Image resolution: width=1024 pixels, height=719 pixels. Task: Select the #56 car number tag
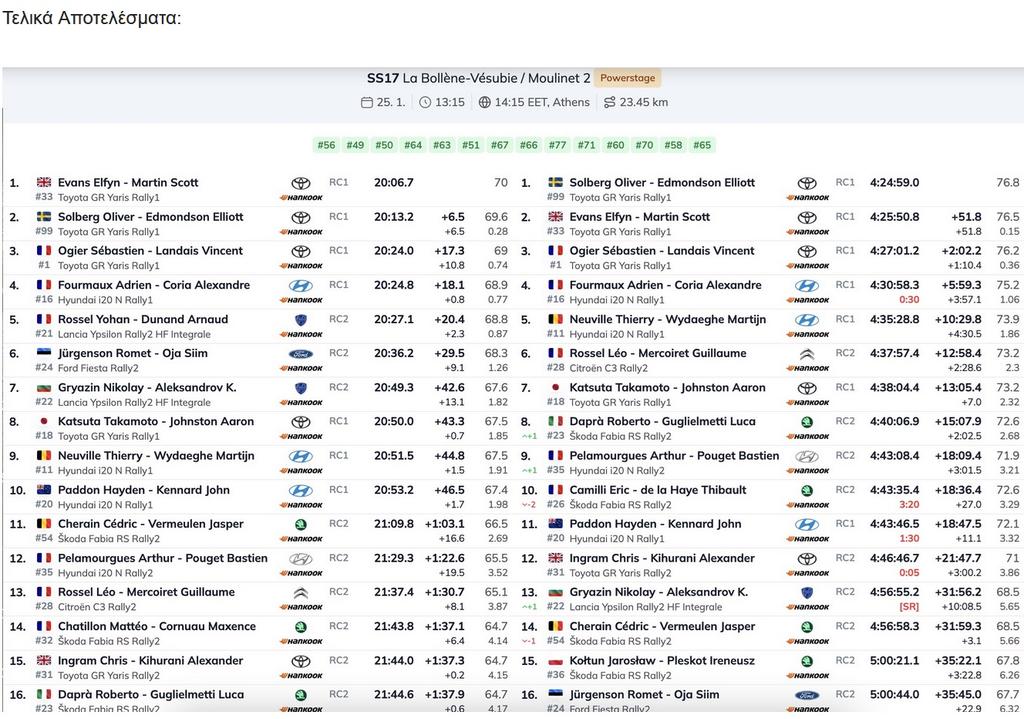pos(327,145)
